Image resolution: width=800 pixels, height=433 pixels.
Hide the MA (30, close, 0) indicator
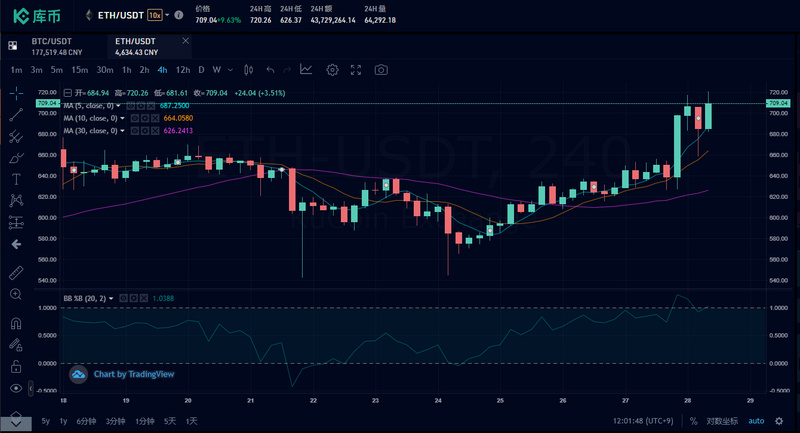[135, 131]
